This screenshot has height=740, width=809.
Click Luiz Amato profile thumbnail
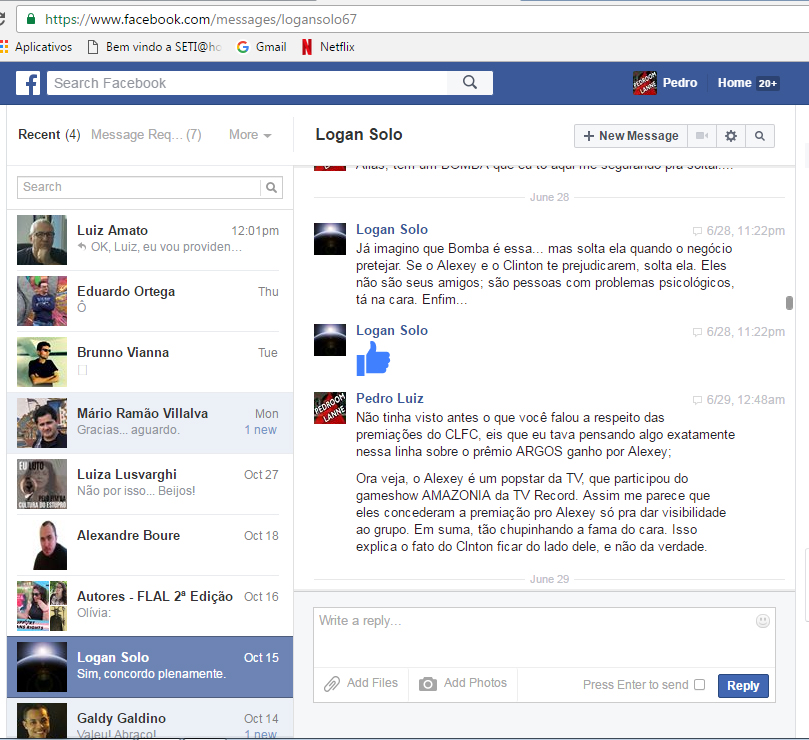pyautogui.click(x=42, y=240)
